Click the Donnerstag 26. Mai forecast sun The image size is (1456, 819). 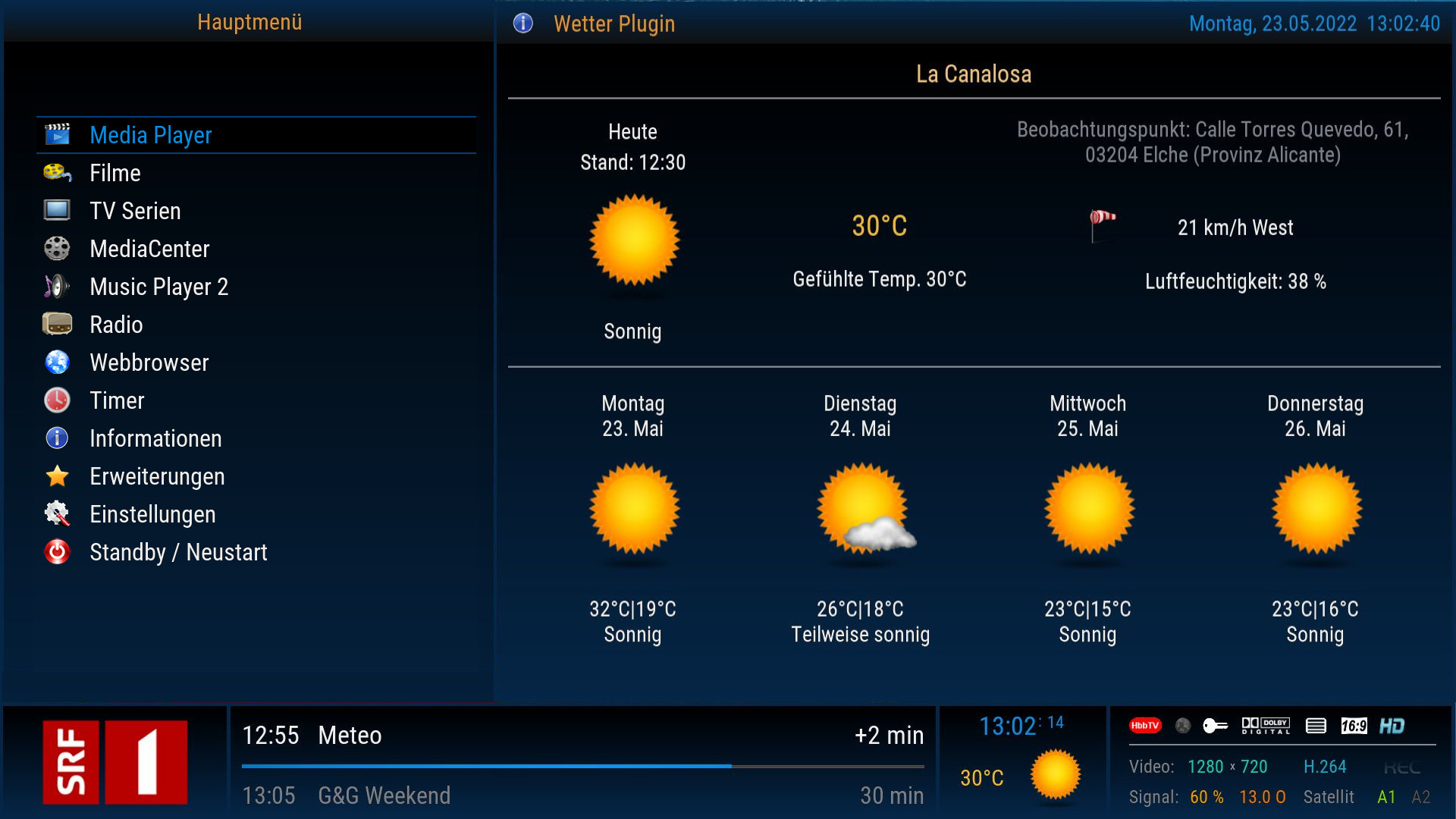click(1316, 510)
